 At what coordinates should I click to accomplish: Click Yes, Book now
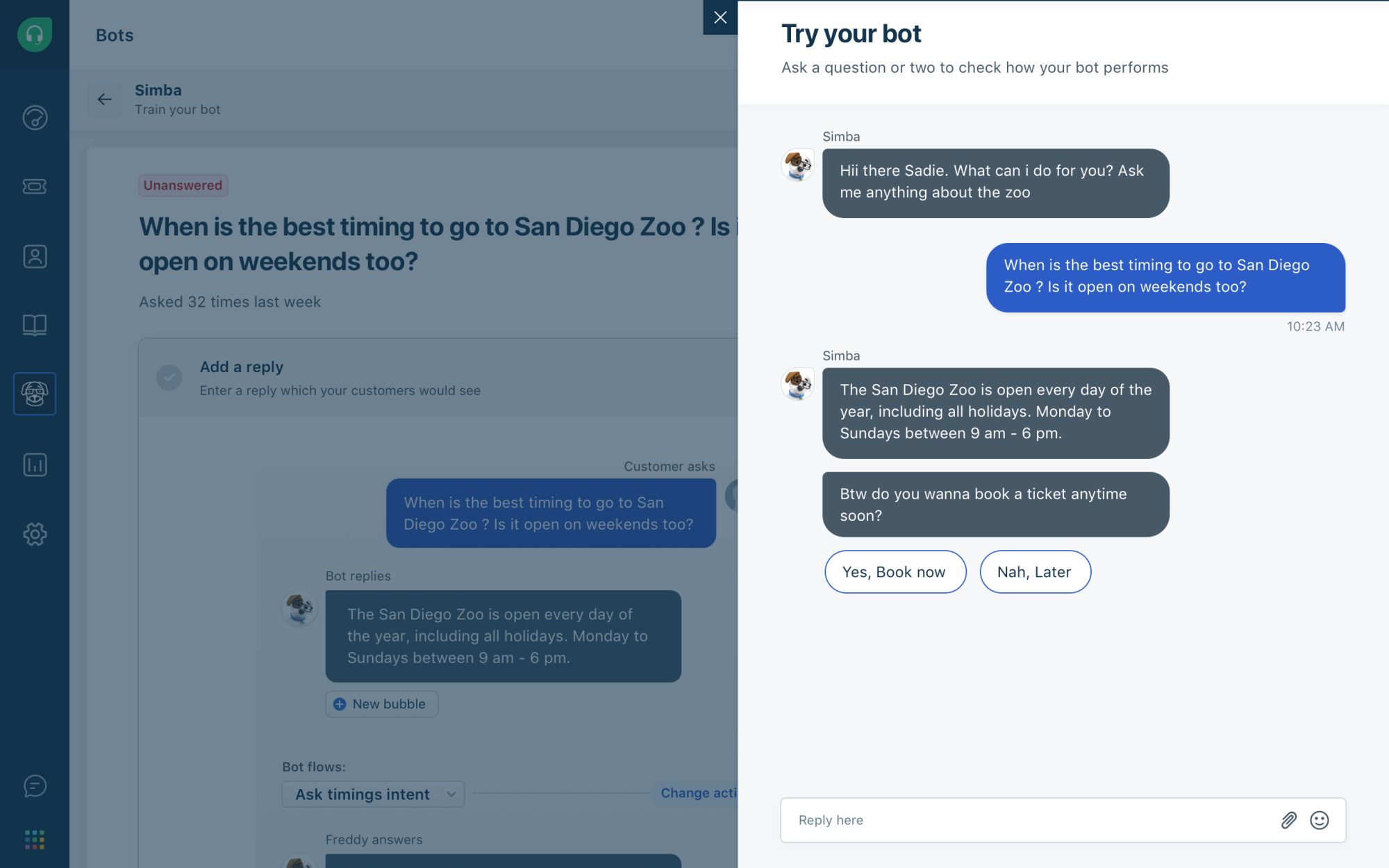895,571
